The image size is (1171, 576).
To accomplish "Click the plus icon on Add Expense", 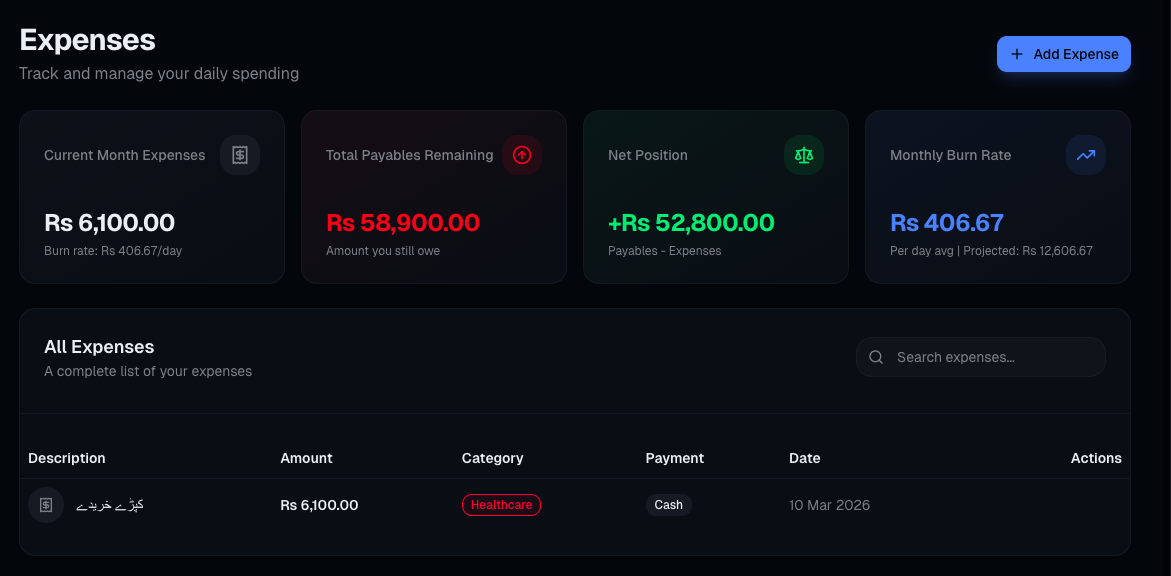I will point(1017,54).
